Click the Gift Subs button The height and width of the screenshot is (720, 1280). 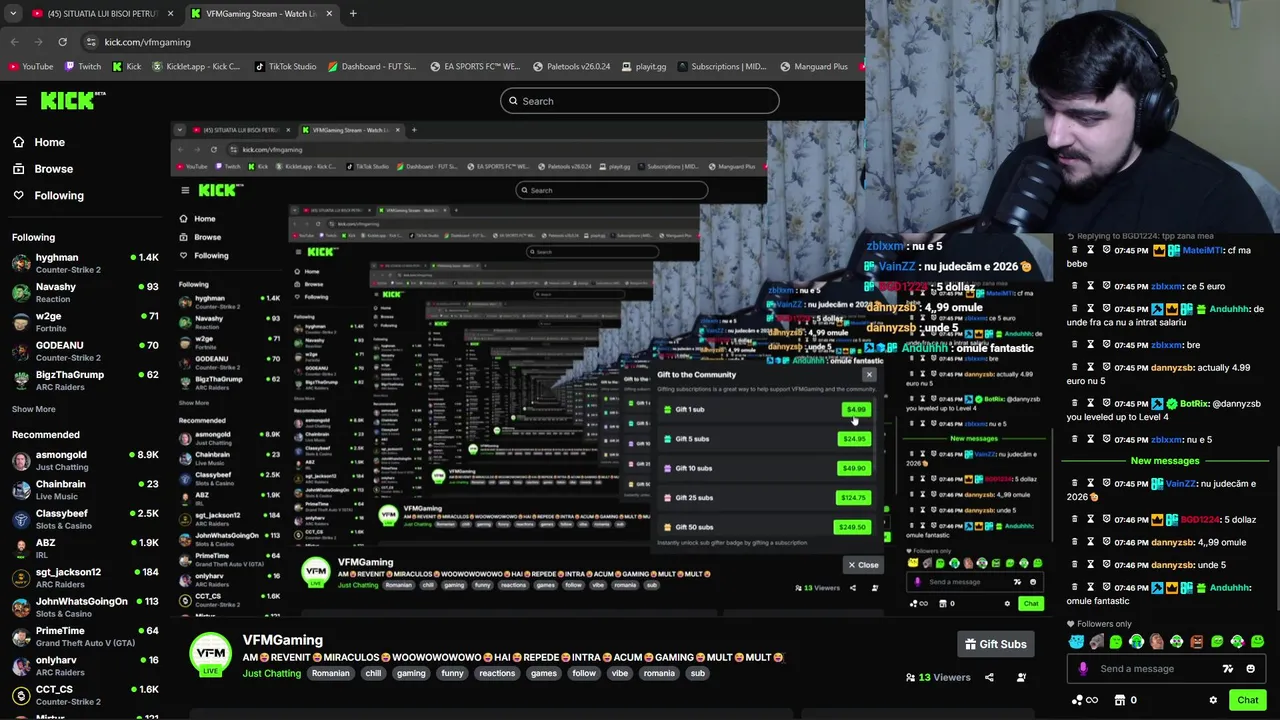tap(995, 644)
